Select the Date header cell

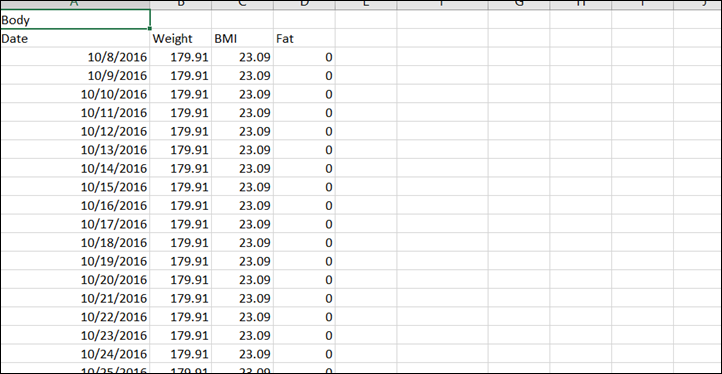click(75, 39)
